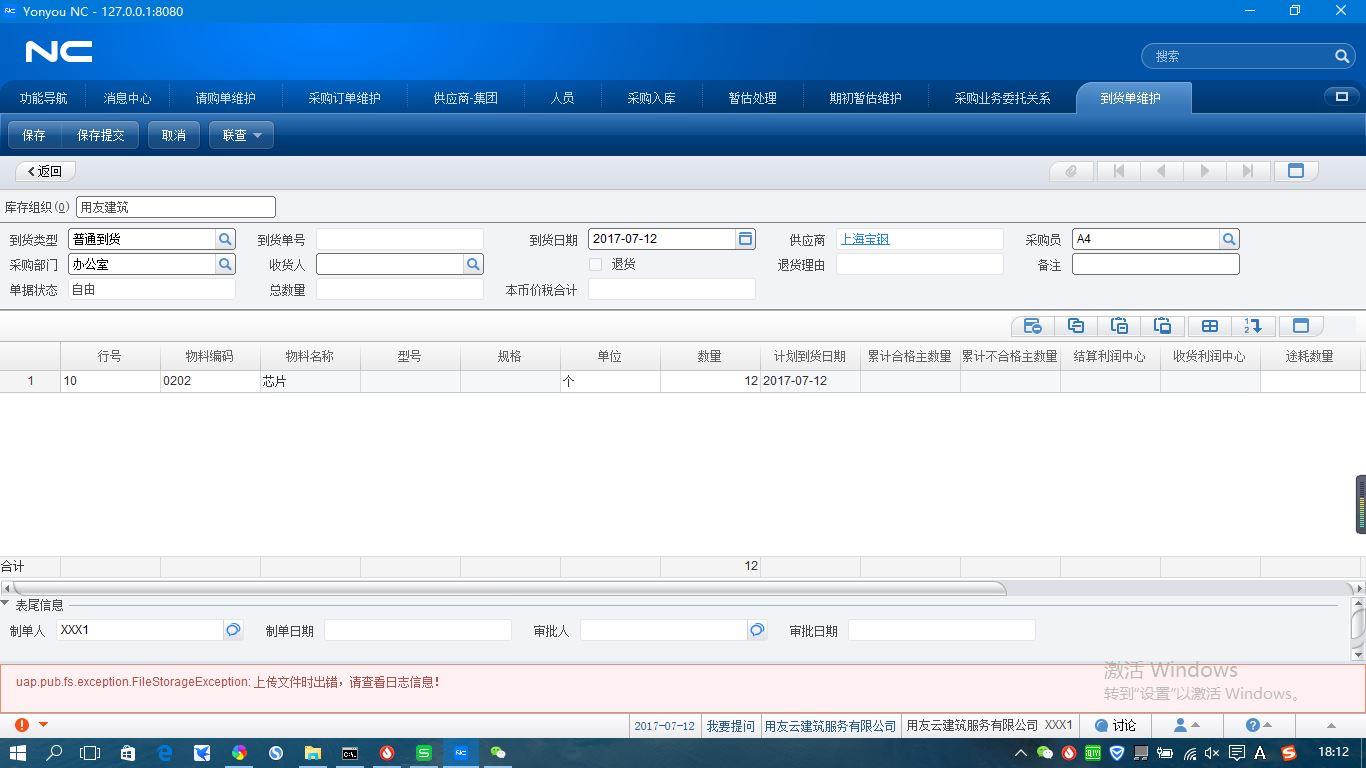Click the renumber rows sort icon

(1253, 326)
